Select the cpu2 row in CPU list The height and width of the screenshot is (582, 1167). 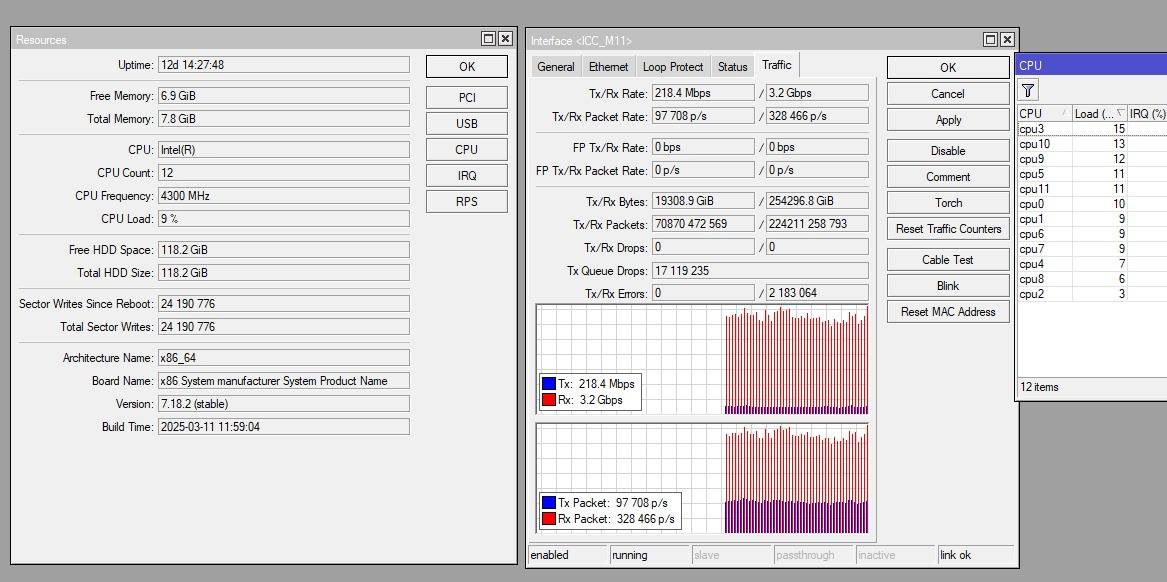pos(1092,294)
